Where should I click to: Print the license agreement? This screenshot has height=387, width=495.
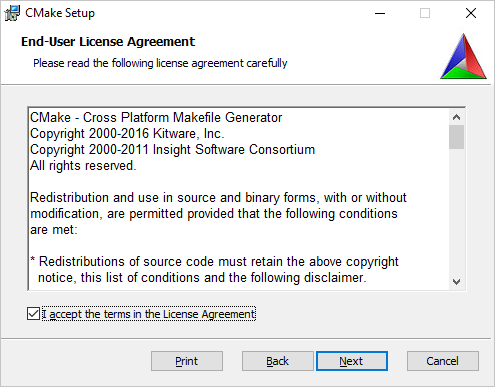(x=187, y=361)
